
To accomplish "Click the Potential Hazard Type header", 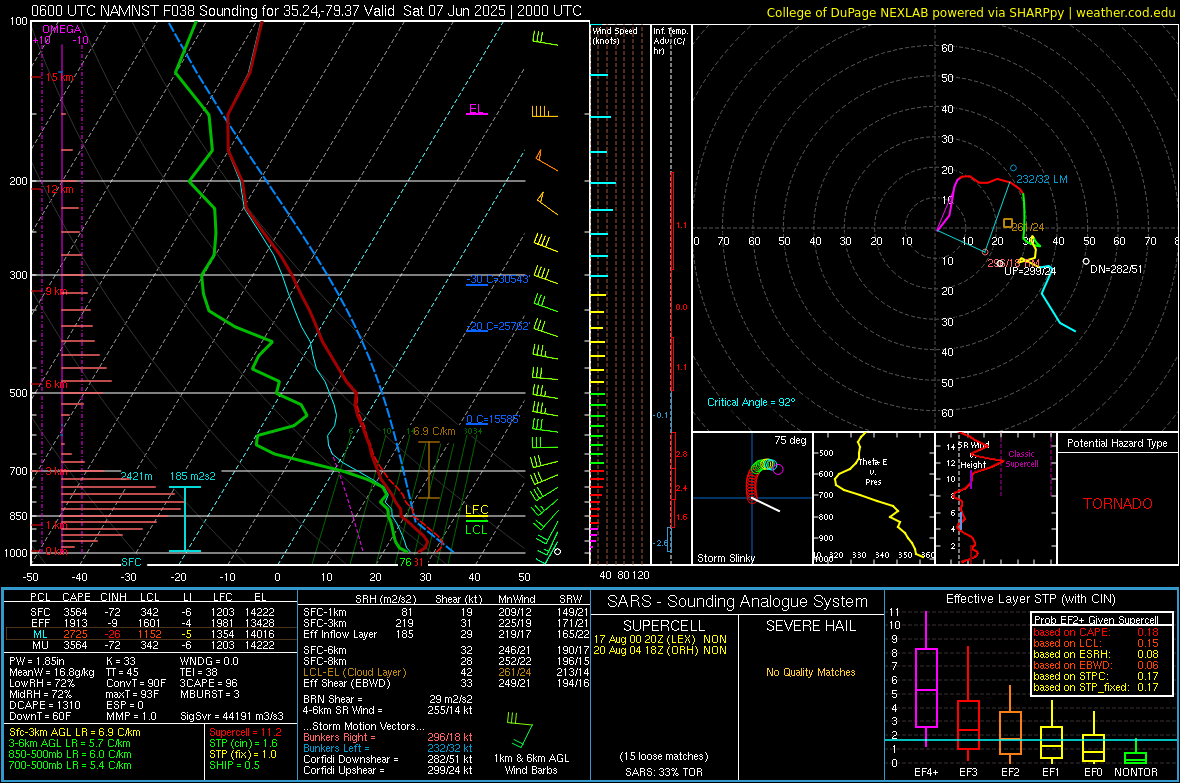I will coord(1118,443).
